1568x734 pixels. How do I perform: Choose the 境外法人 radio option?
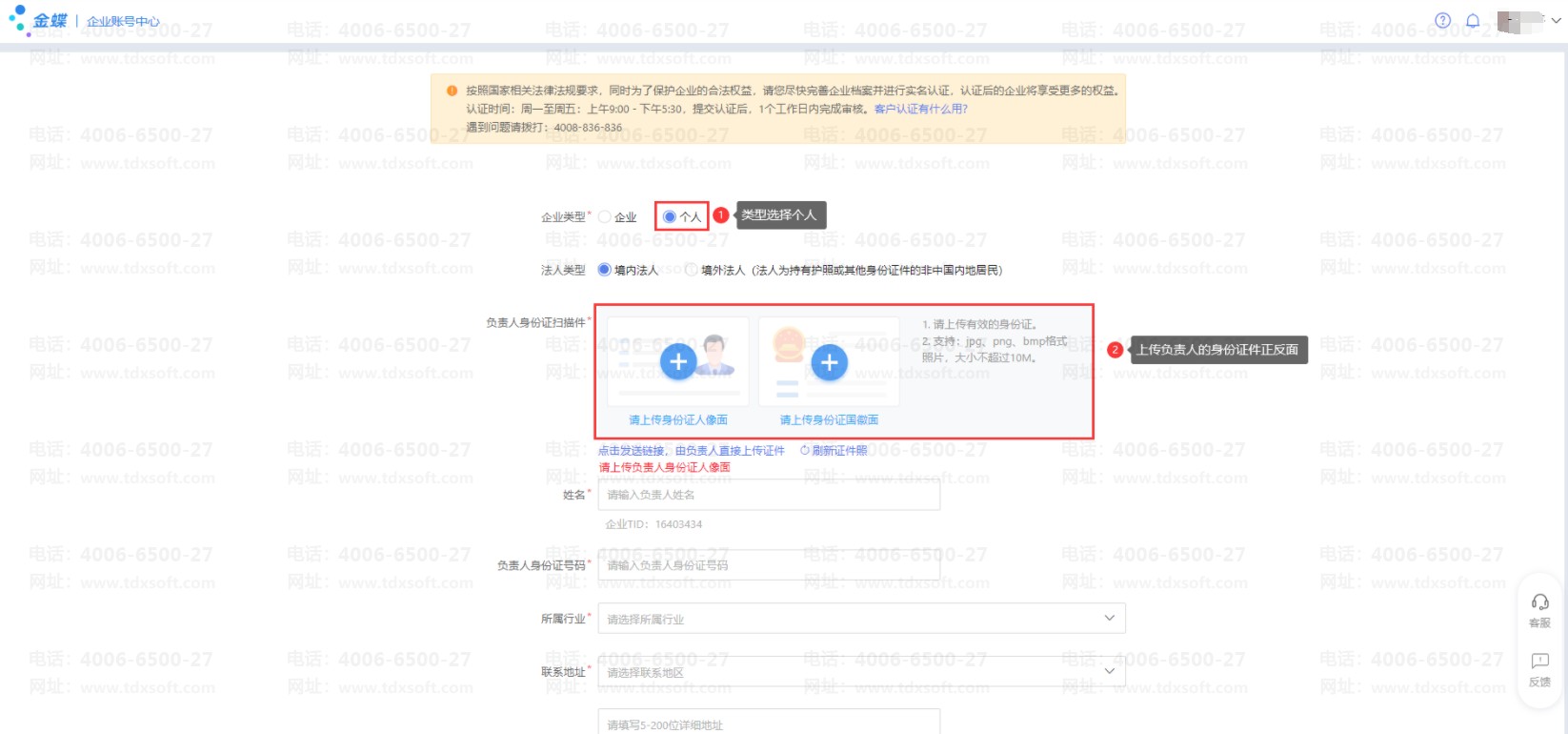click(692, 270)
